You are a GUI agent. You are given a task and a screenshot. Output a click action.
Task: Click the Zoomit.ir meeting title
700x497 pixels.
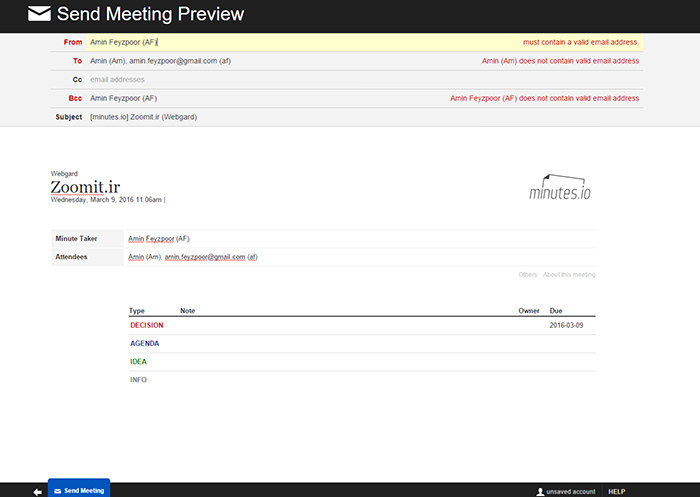[x=85, y=187]
